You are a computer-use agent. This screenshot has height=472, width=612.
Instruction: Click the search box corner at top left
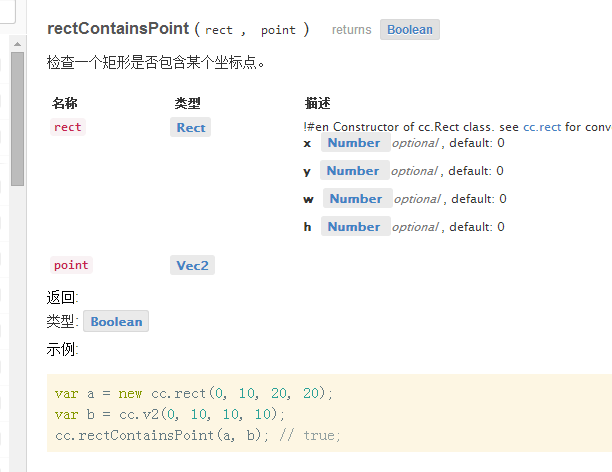pyautogui.click(x=7, y=12)
